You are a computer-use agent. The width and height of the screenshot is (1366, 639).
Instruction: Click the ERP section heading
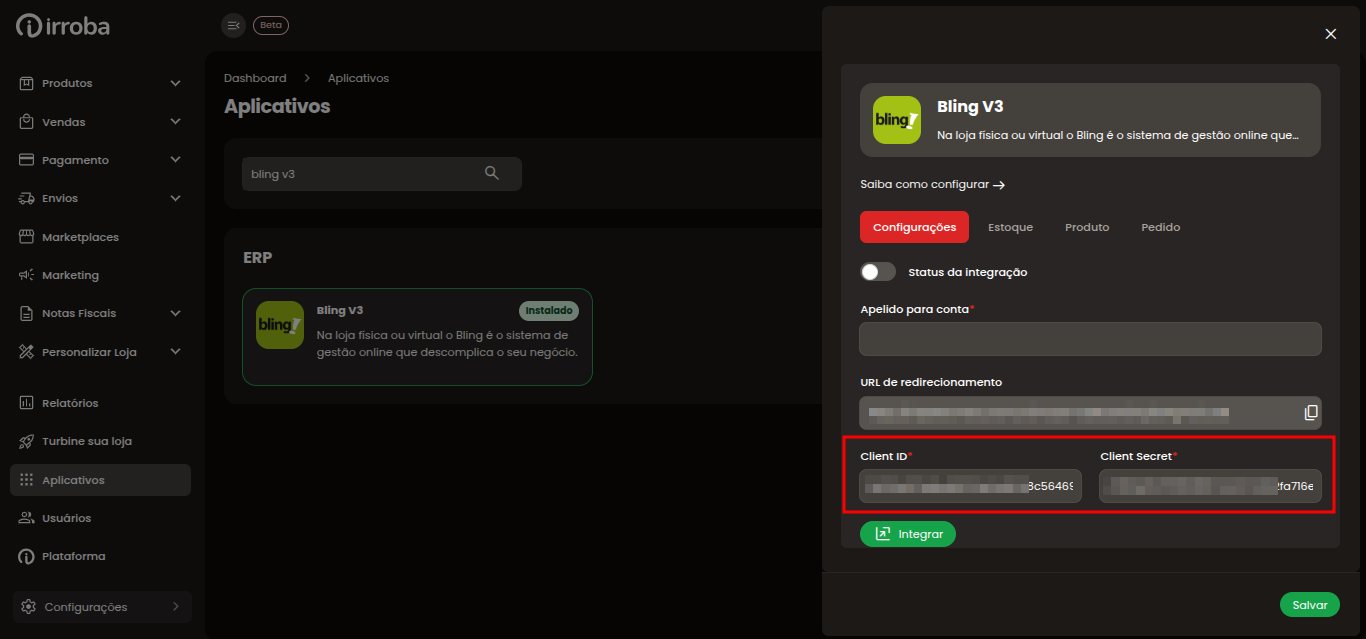(x=258, y=257)
